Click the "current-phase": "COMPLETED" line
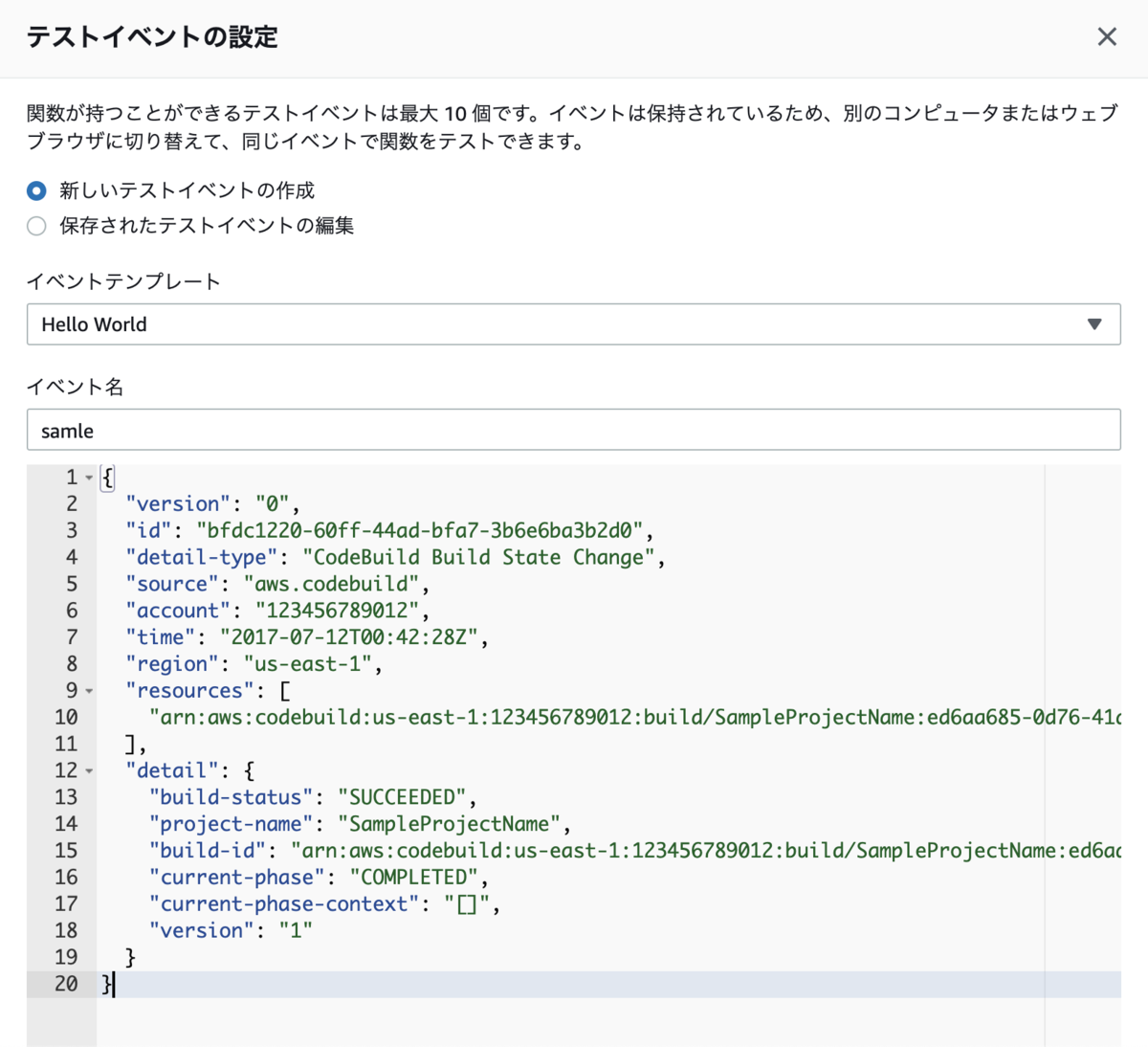Viewport: 1148px width, 1047px height. point(319,878)
